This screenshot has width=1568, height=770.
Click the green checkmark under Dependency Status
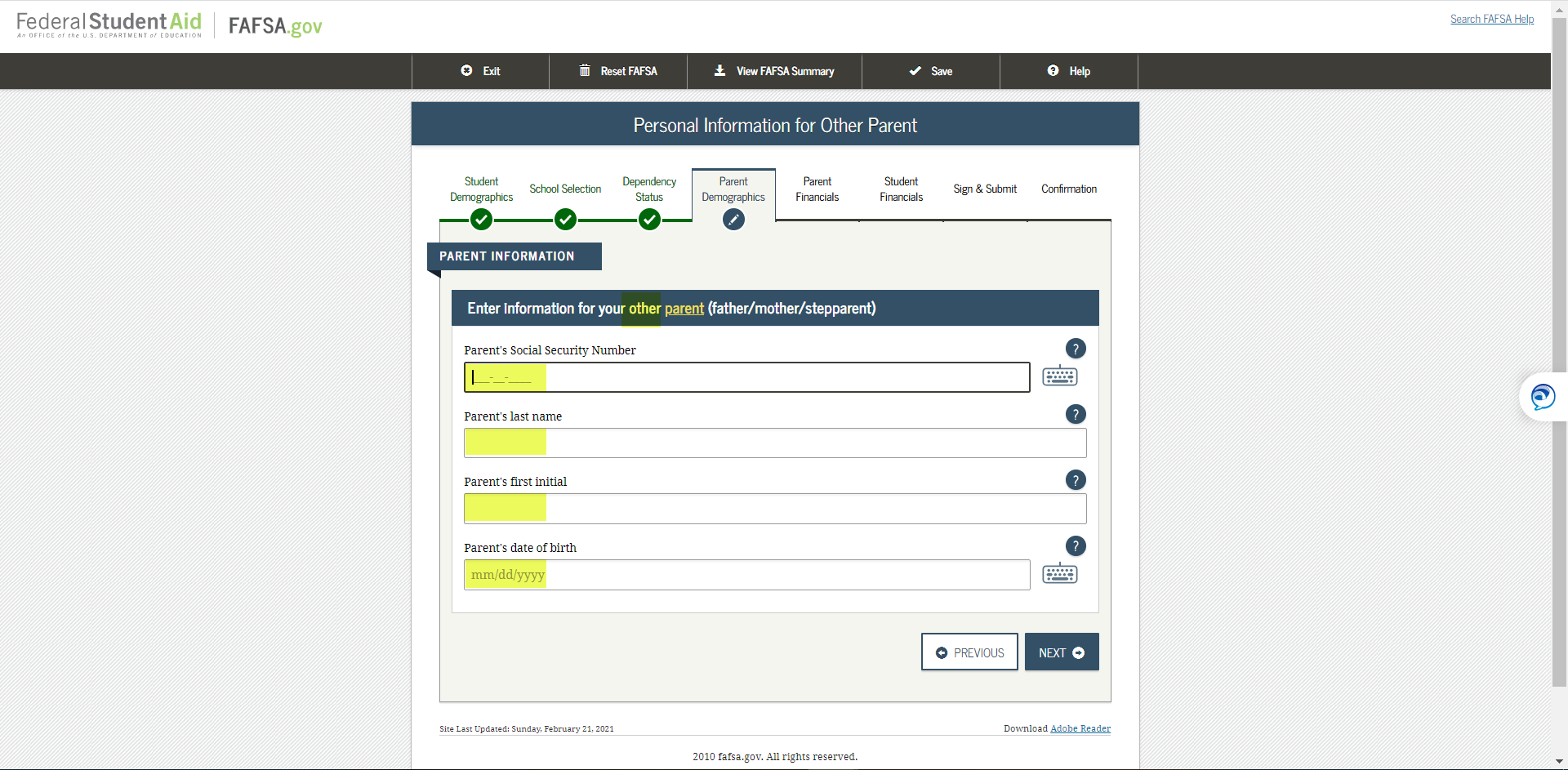(649, 219)
